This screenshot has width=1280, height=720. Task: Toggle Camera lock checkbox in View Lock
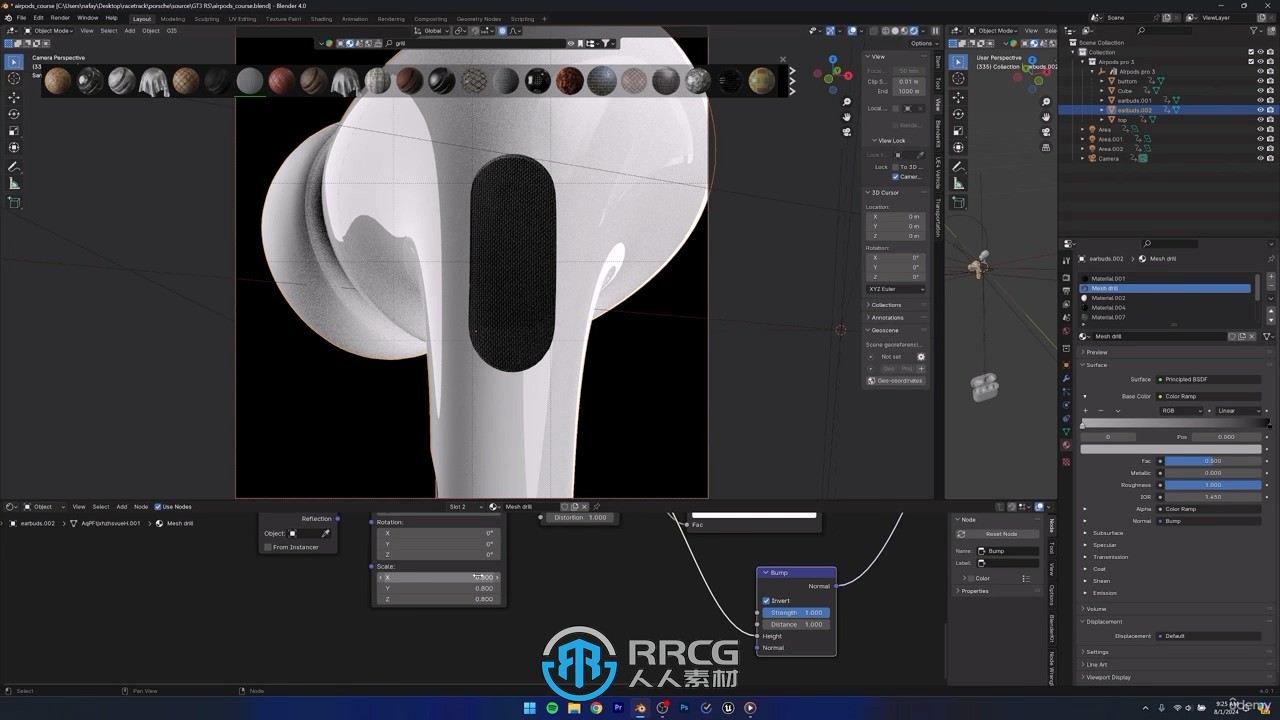point(895,177)
